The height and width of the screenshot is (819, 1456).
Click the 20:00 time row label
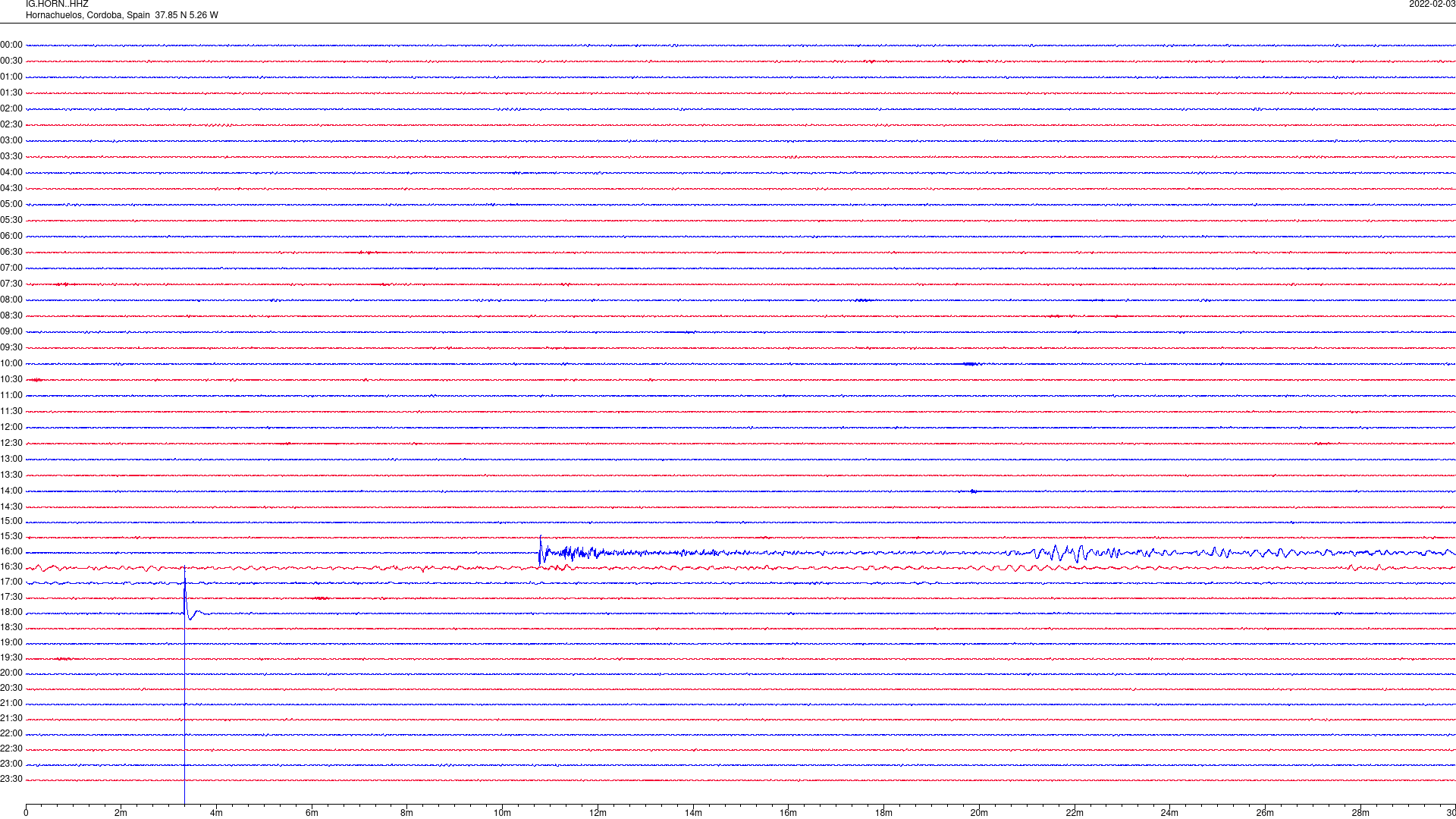(11, 673)
